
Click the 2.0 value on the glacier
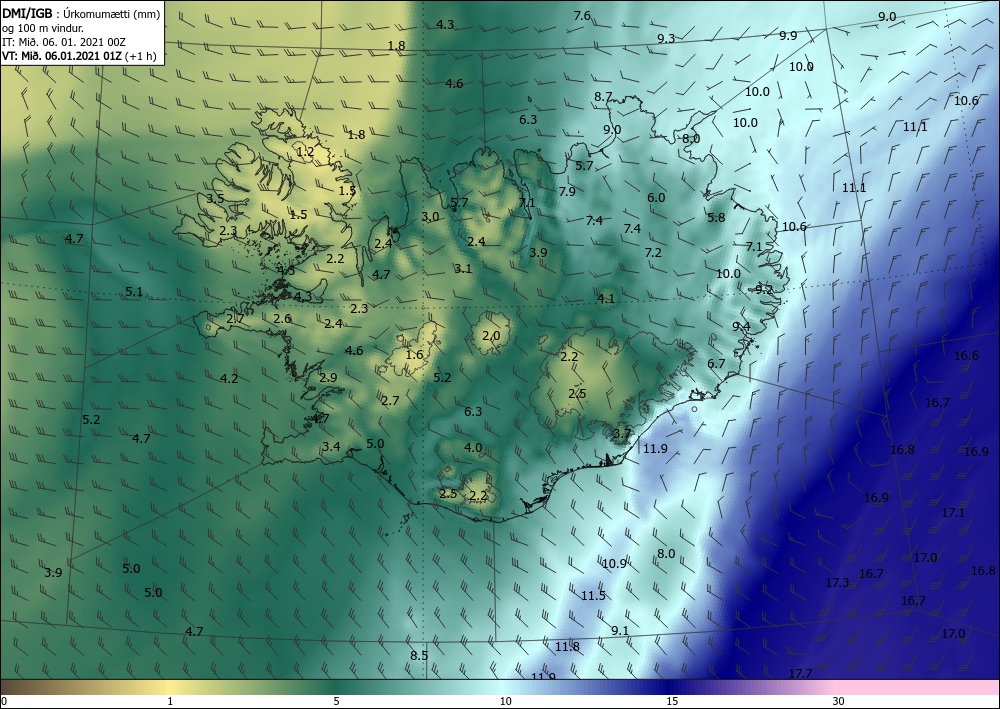tap(491, 336)
